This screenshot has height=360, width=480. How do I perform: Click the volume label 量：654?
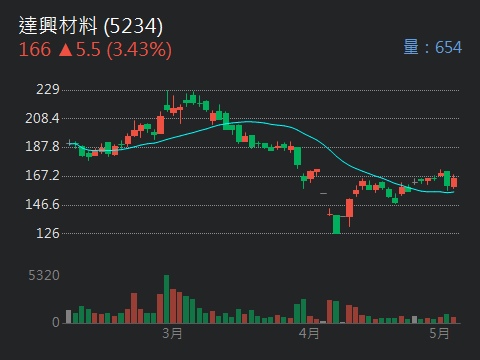433,47
